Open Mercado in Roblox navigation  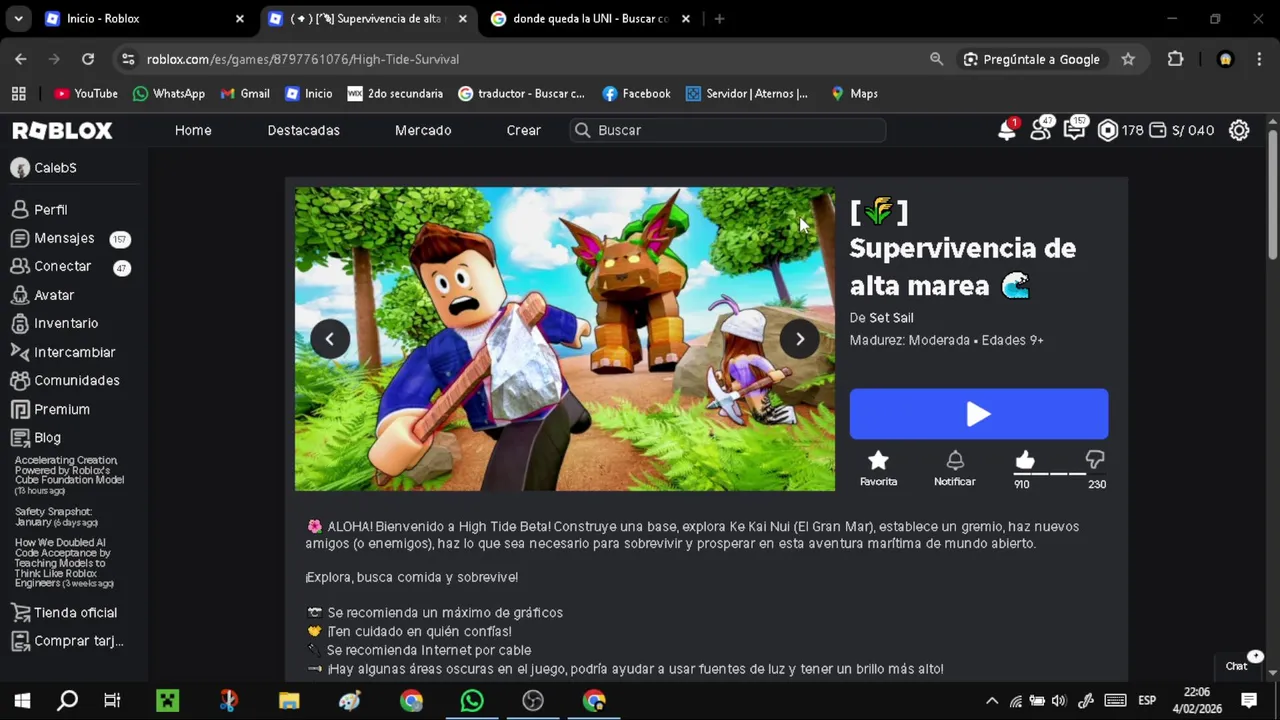click(x=423, y=130)
